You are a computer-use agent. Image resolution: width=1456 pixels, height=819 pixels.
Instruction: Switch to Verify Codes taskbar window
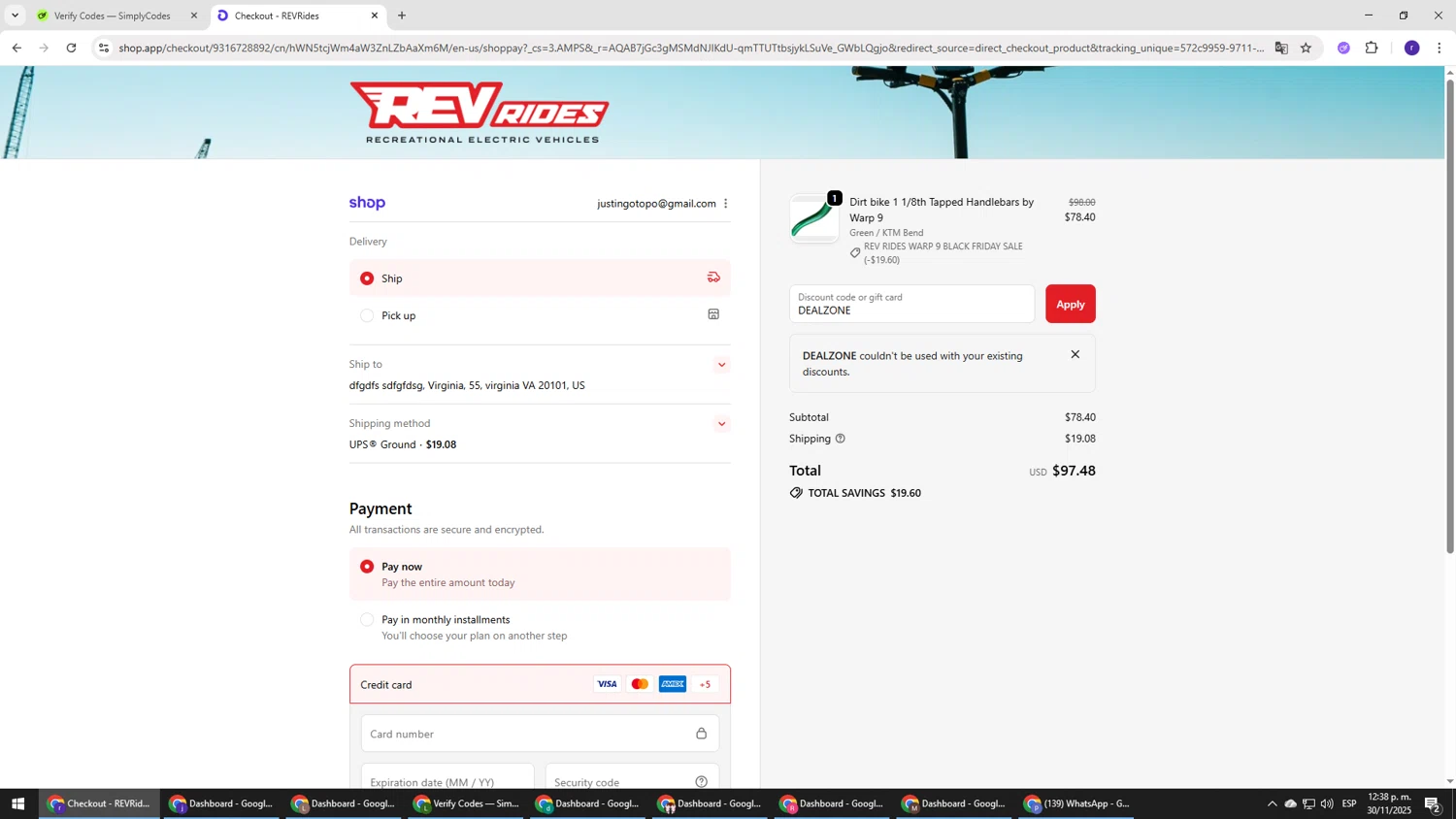tap(466, 803)
